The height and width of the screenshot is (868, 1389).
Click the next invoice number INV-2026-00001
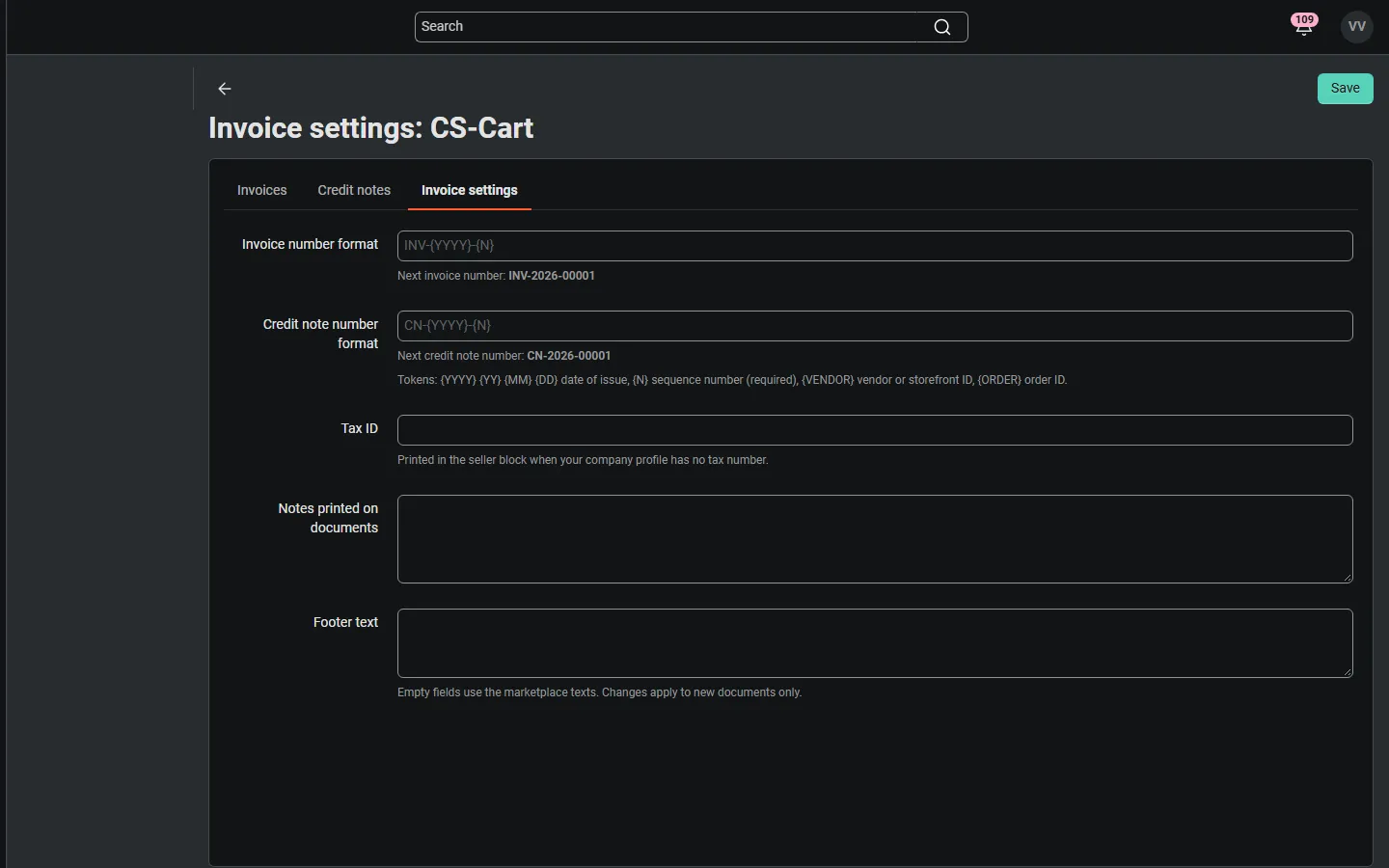point(552,276)
